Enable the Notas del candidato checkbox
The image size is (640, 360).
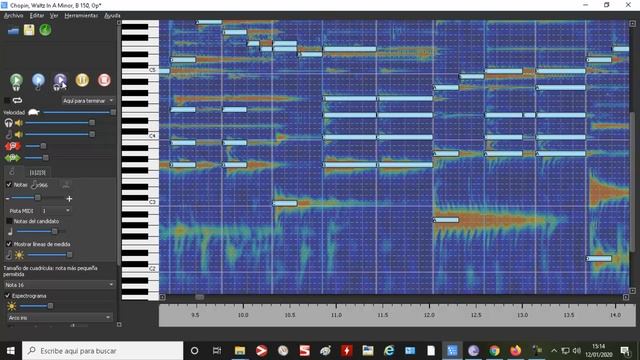pyautogui.click(x=9, y=221)
